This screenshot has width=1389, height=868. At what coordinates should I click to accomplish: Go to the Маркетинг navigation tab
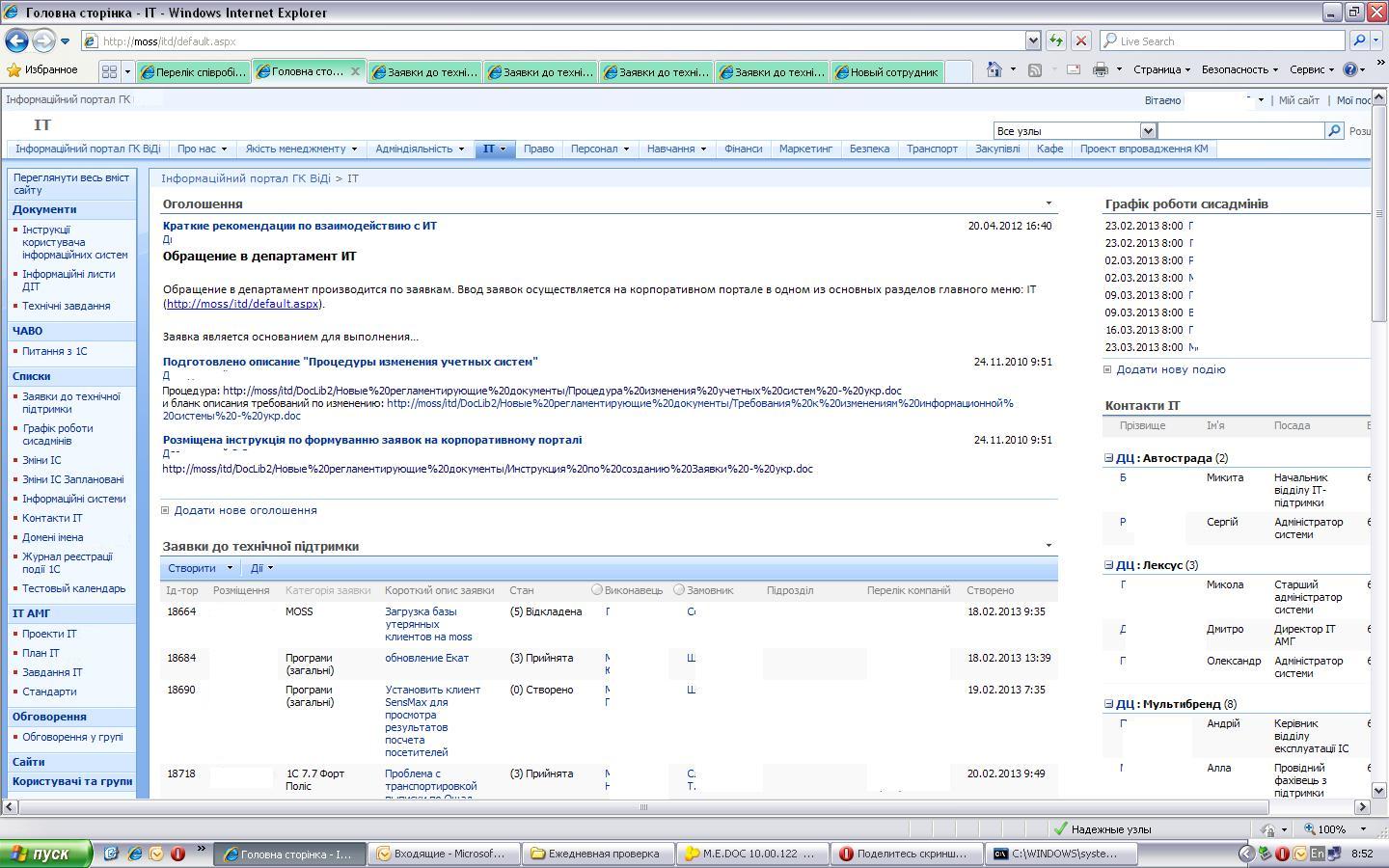[805, 149]
